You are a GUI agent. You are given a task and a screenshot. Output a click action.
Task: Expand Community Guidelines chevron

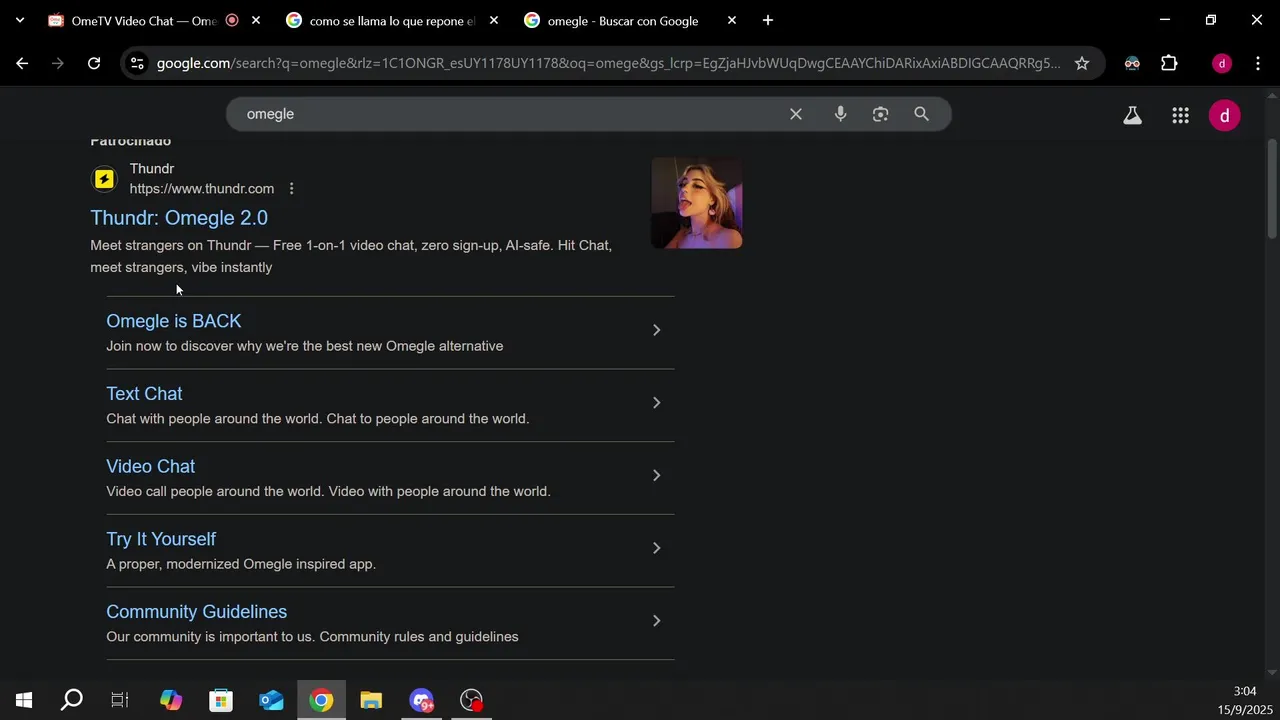pos(656,621)
